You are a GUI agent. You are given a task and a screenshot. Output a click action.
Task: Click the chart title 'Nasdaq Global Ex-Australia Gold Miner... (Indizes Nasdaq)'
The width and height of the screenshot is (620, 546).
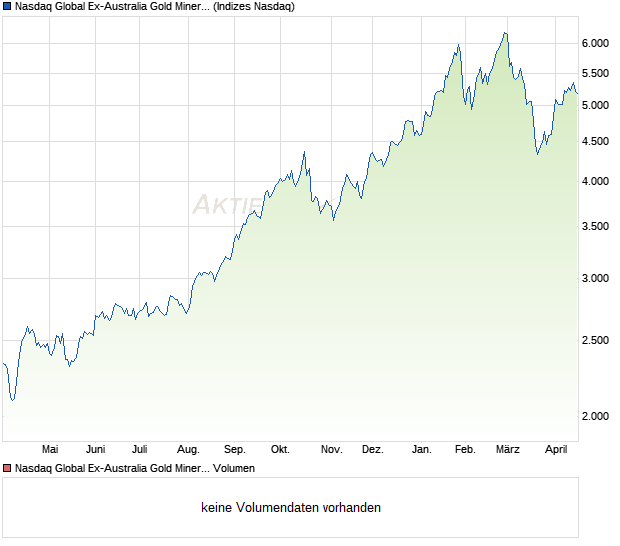click(155, 6)
